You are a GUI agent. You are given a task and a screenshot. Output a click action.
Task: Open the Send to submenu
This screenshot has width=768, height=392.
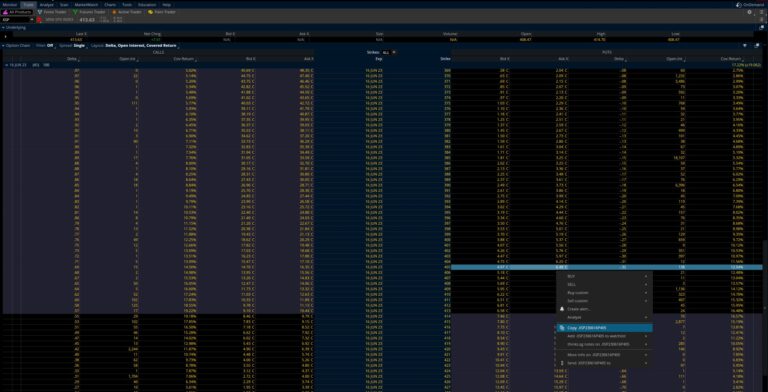point(604,363)
